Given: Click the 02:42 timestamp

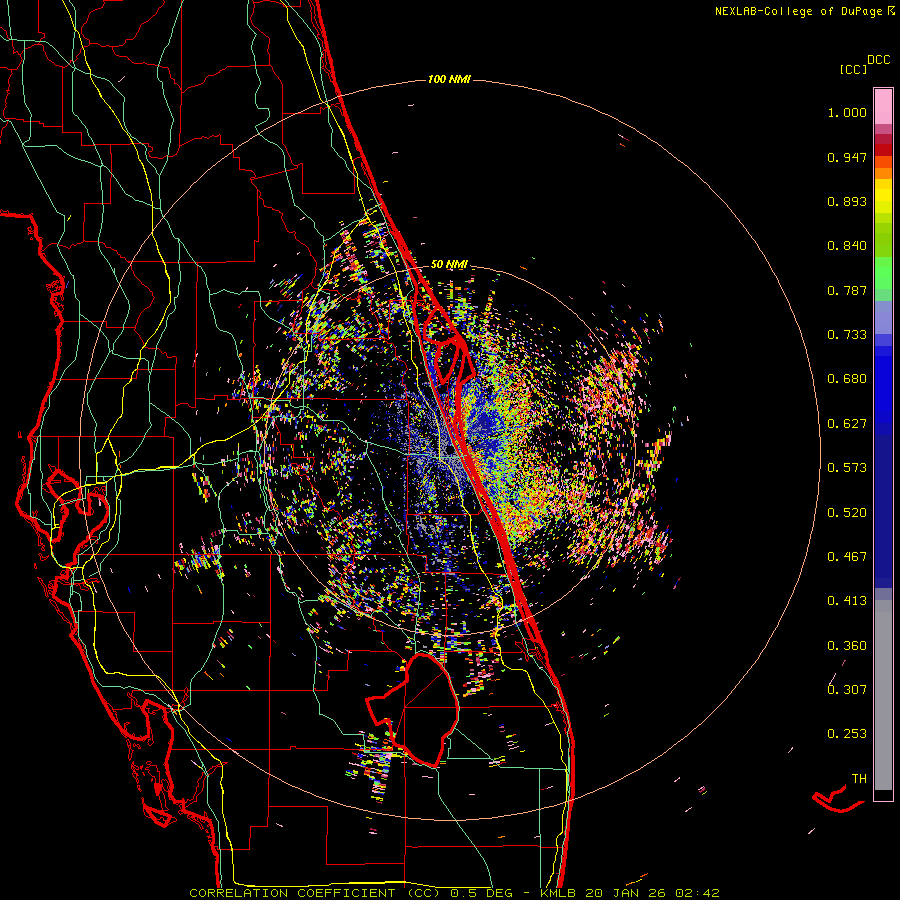Looking at the screenshot, I should pyautogui.click(x=697, y=893).
